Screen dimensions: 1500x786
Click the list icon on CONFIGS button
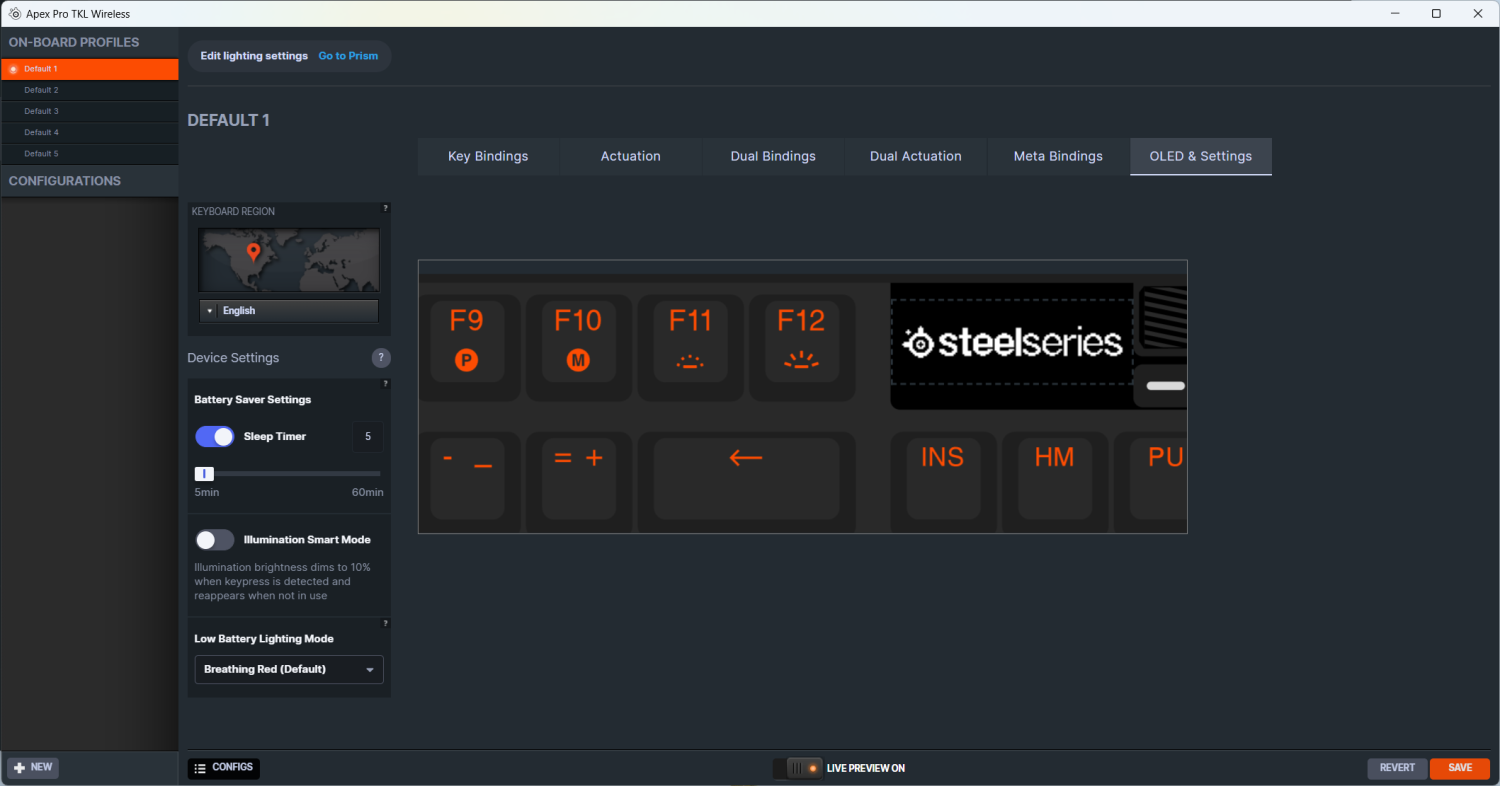click(x=200, y=768)
